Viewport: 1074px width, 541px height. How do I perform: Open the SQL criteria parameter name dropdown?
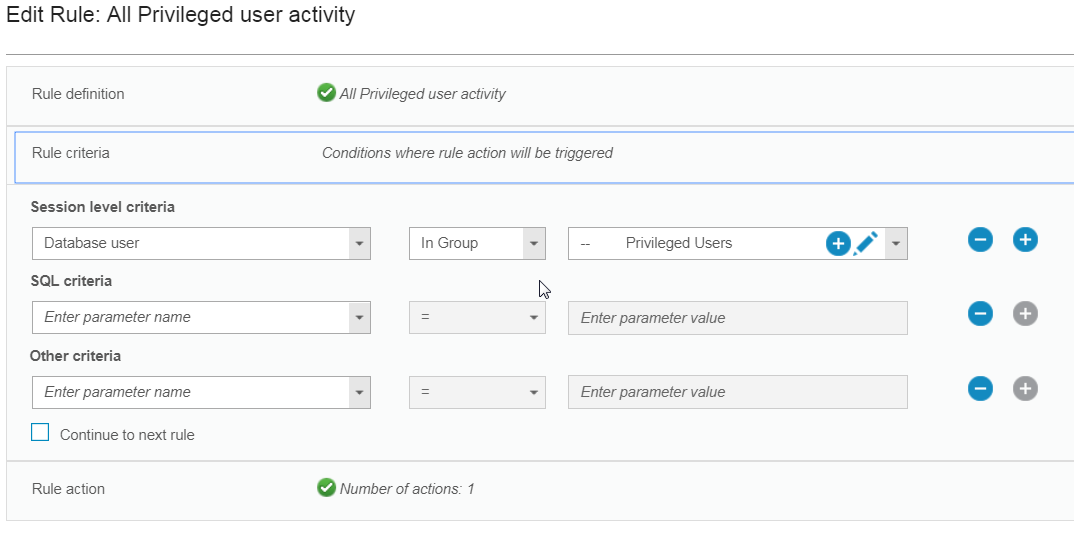pos(359,318)
